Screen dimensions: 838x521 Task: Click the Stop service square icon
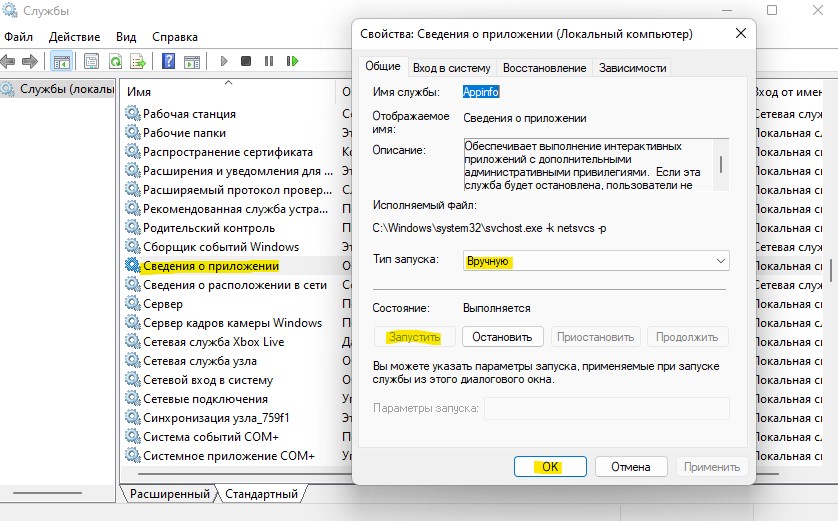pyautogui.click(x=246, y=61)
